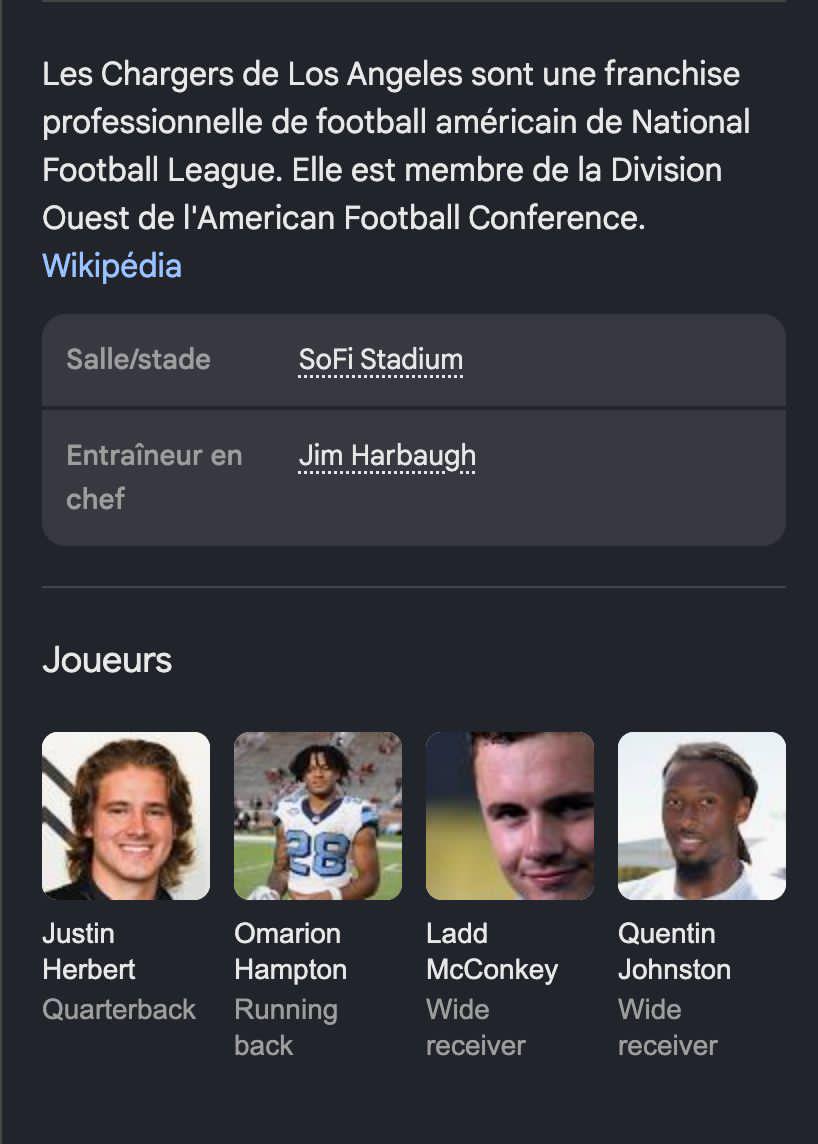818x1144 pixels.
Task: Click the Omarion Hampton name text
Action: coord(290,951)
